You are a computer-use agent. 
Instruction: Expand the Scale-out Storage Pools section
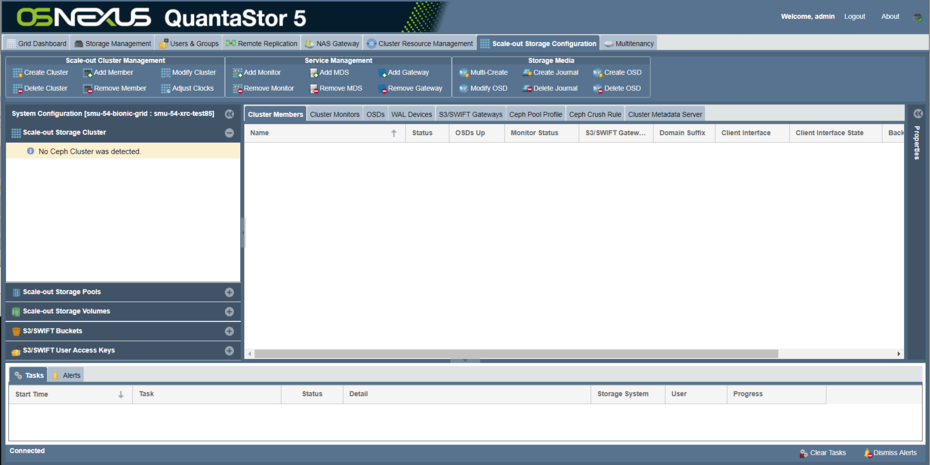coord(230,292)
